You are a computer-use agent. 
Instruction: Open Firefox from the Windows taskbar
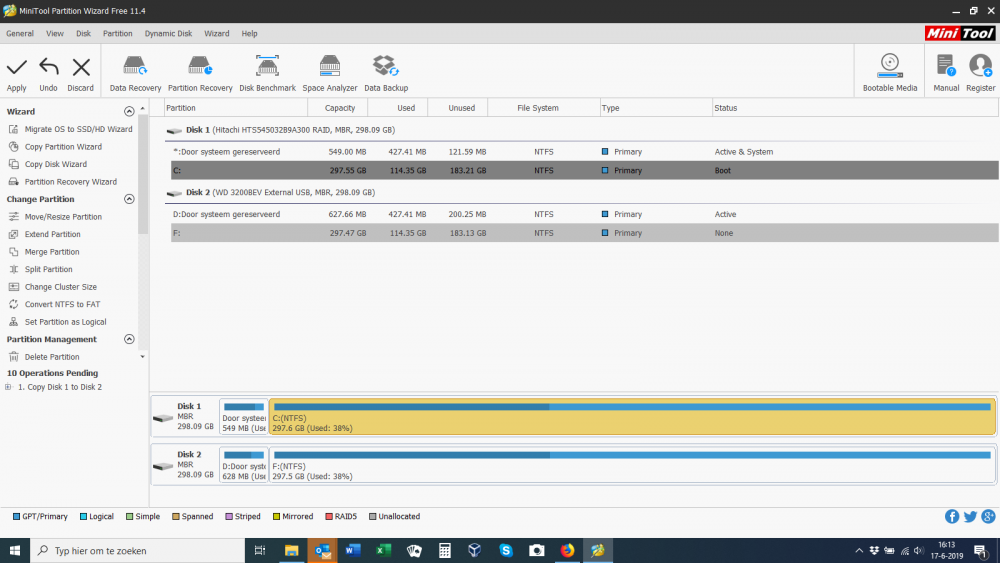point(567,551)
